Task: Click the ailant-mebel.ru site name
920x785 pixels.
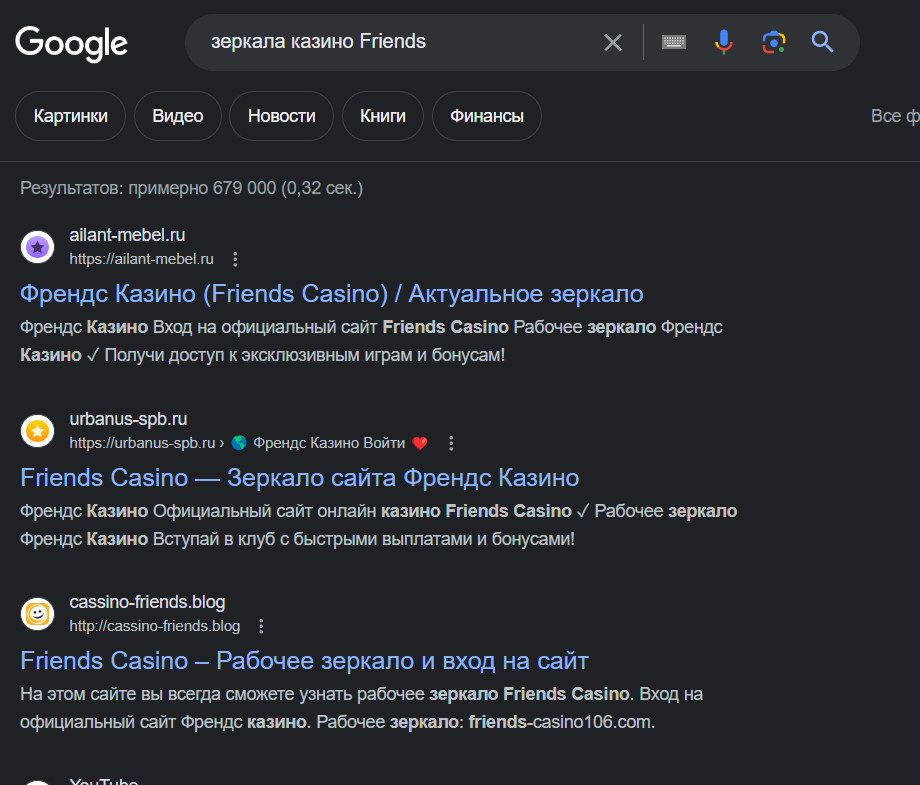Action: coord(127,235)
